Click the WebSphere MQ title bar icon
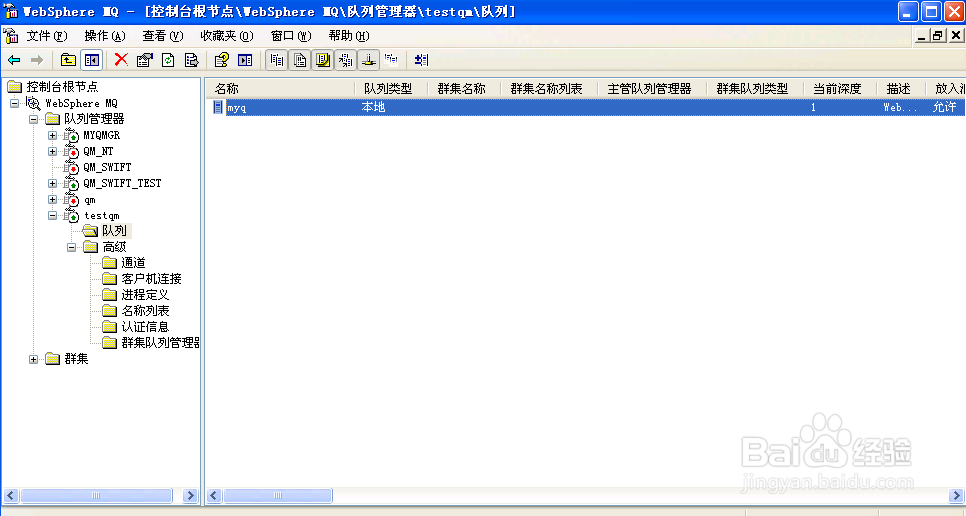The image size is (966, 516). 10,10
